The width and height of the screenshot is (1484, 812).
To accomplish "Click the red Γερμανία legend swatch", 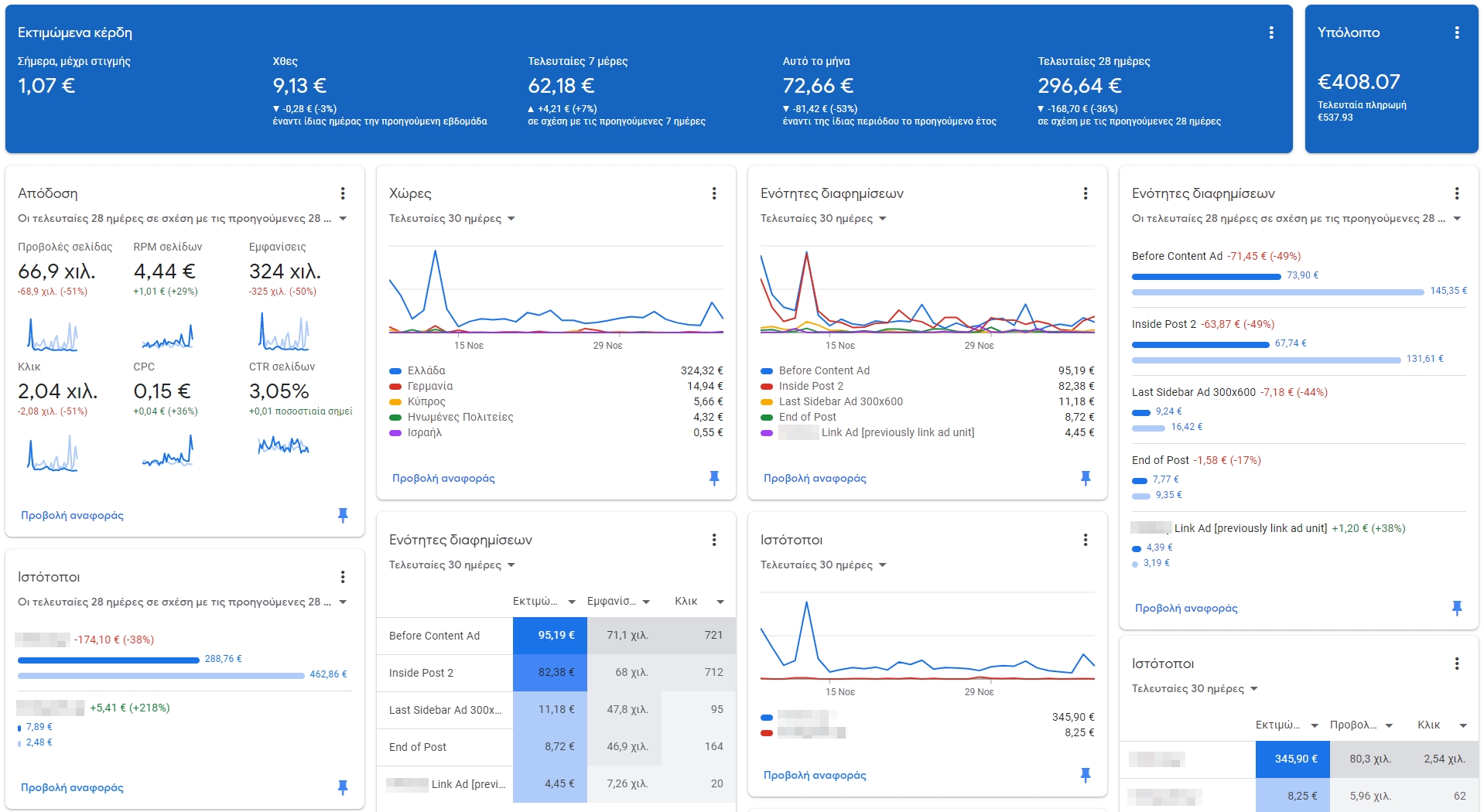I will click(395, 387).
